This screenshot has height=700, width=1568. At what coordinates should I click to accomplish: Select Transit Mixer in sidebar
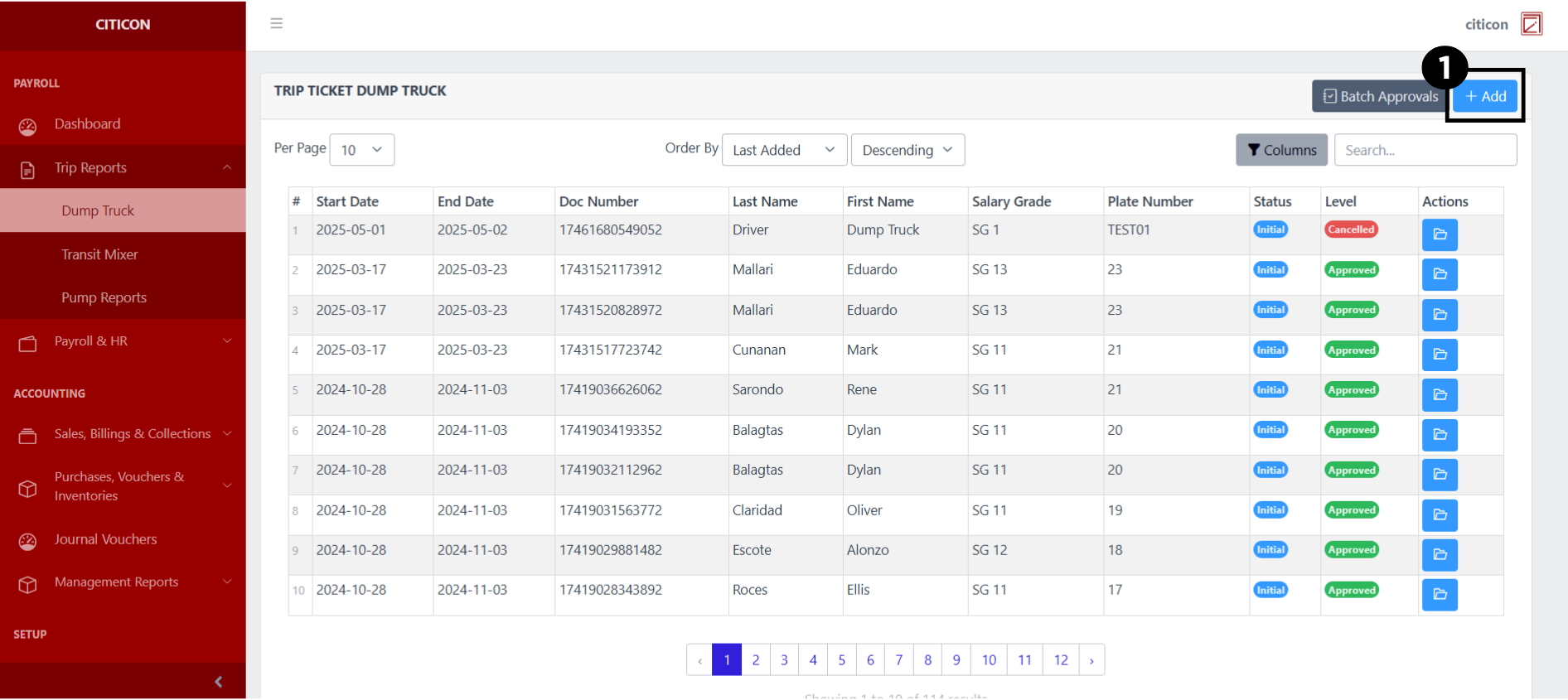click(x=99, y=254)
